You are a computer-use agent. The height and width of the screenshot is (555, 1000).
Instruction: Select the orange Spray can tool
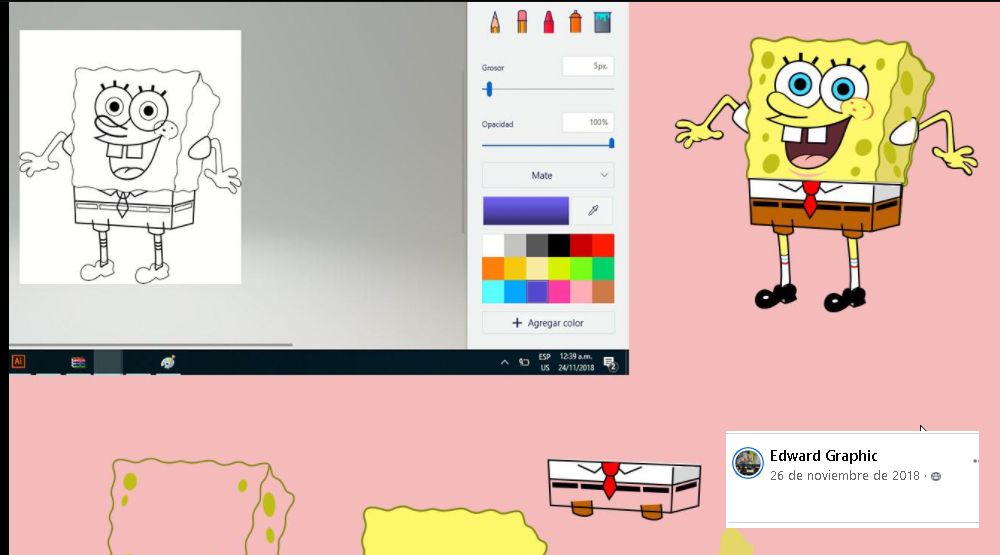575,22
